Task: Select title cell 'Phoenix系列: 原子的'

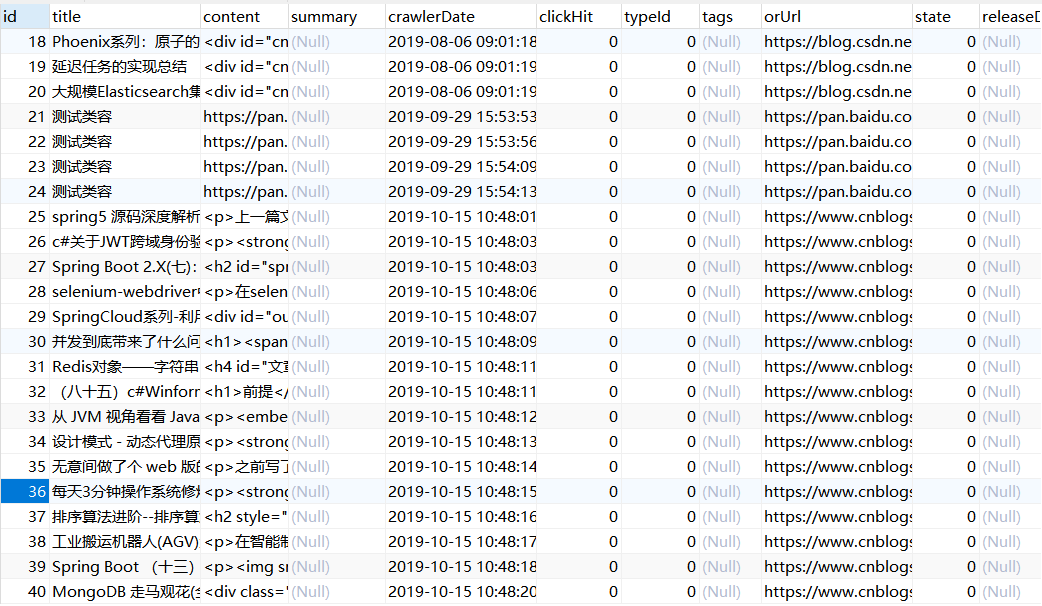Action: pos(125,42)
